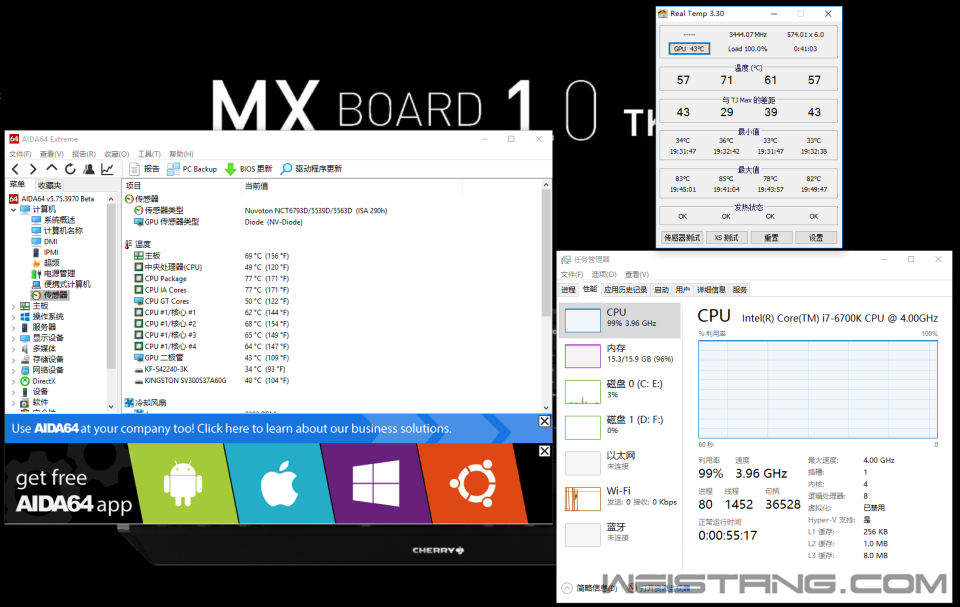Open 查看(V) menu in AIDA64

(x=51, y=154)
